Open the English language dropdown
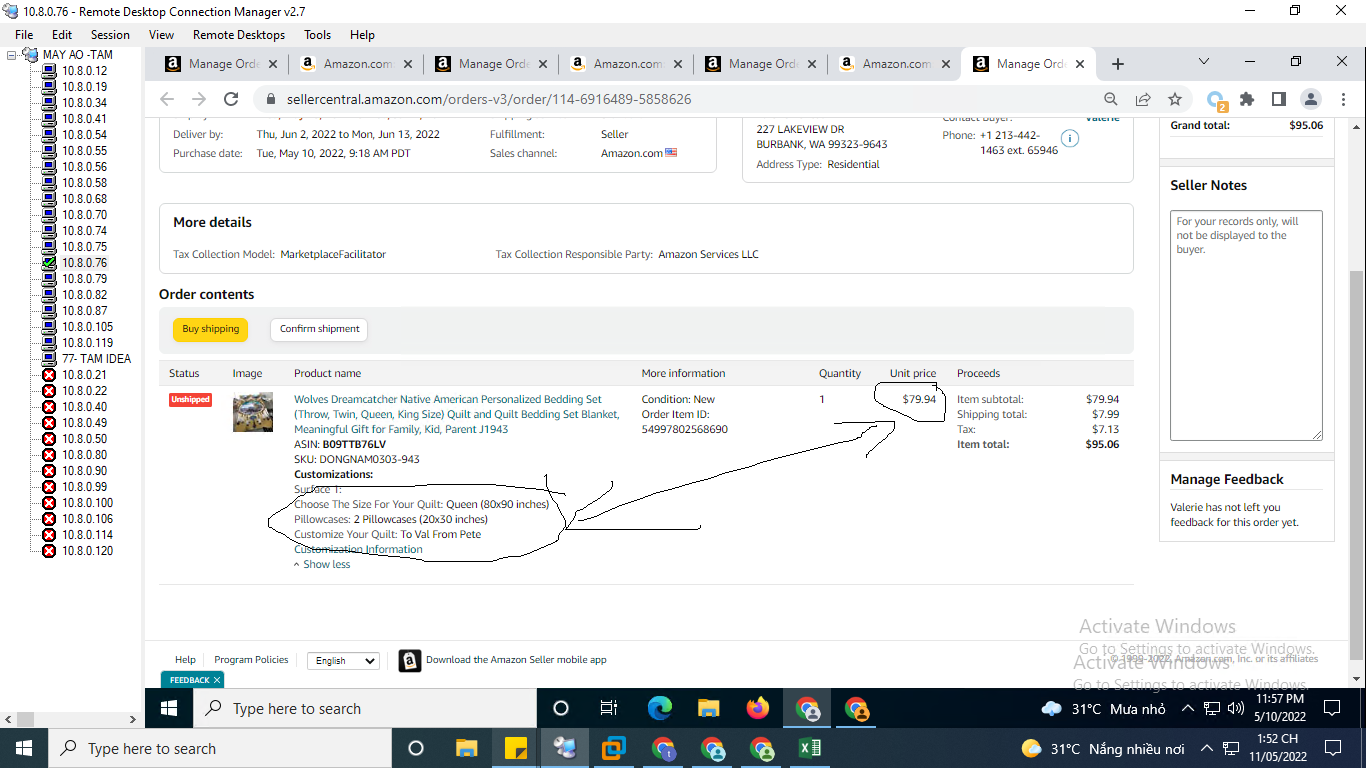 pos(343,660)
